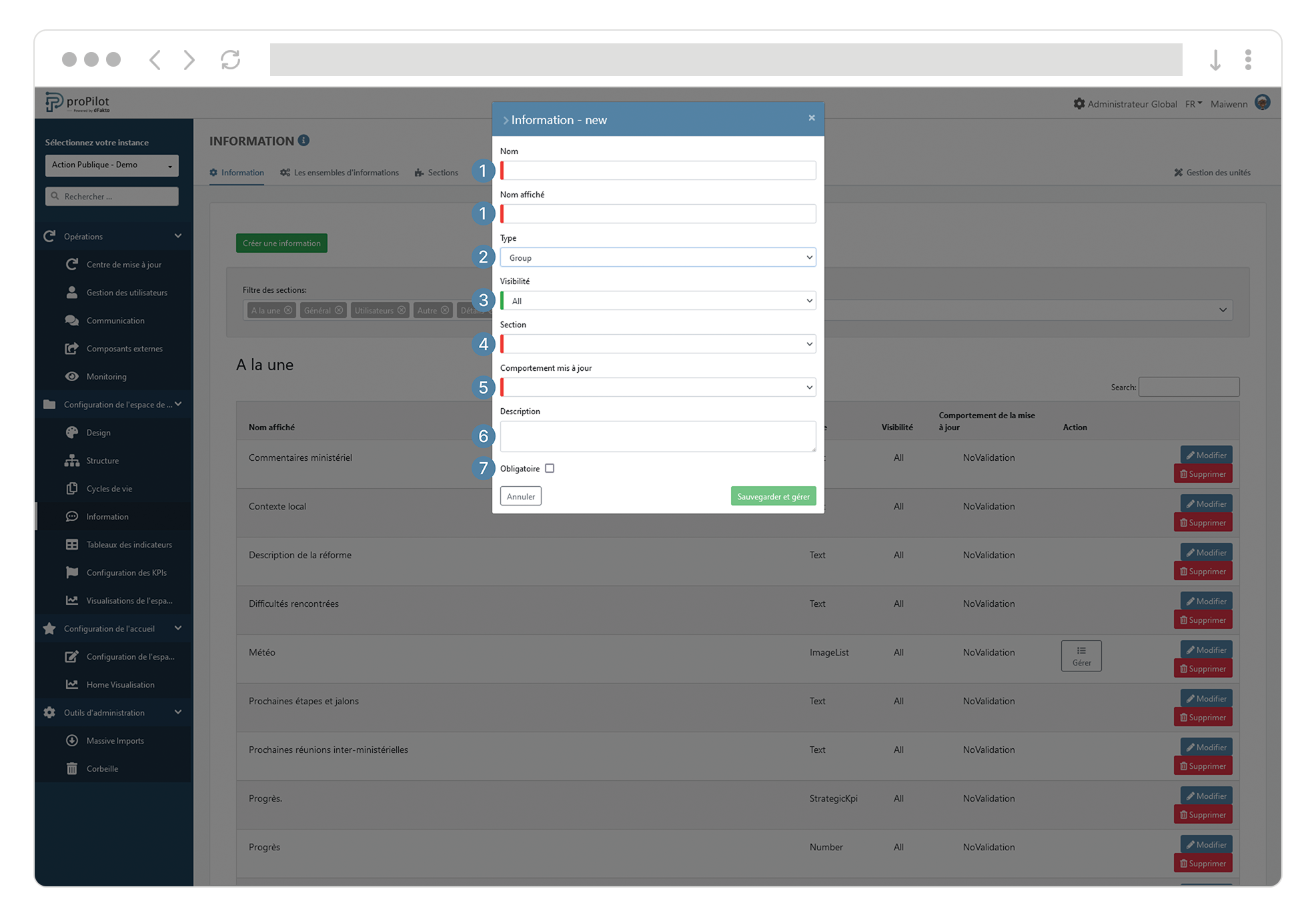Switch to Les ensembles d'informations tab

[346, 172]
